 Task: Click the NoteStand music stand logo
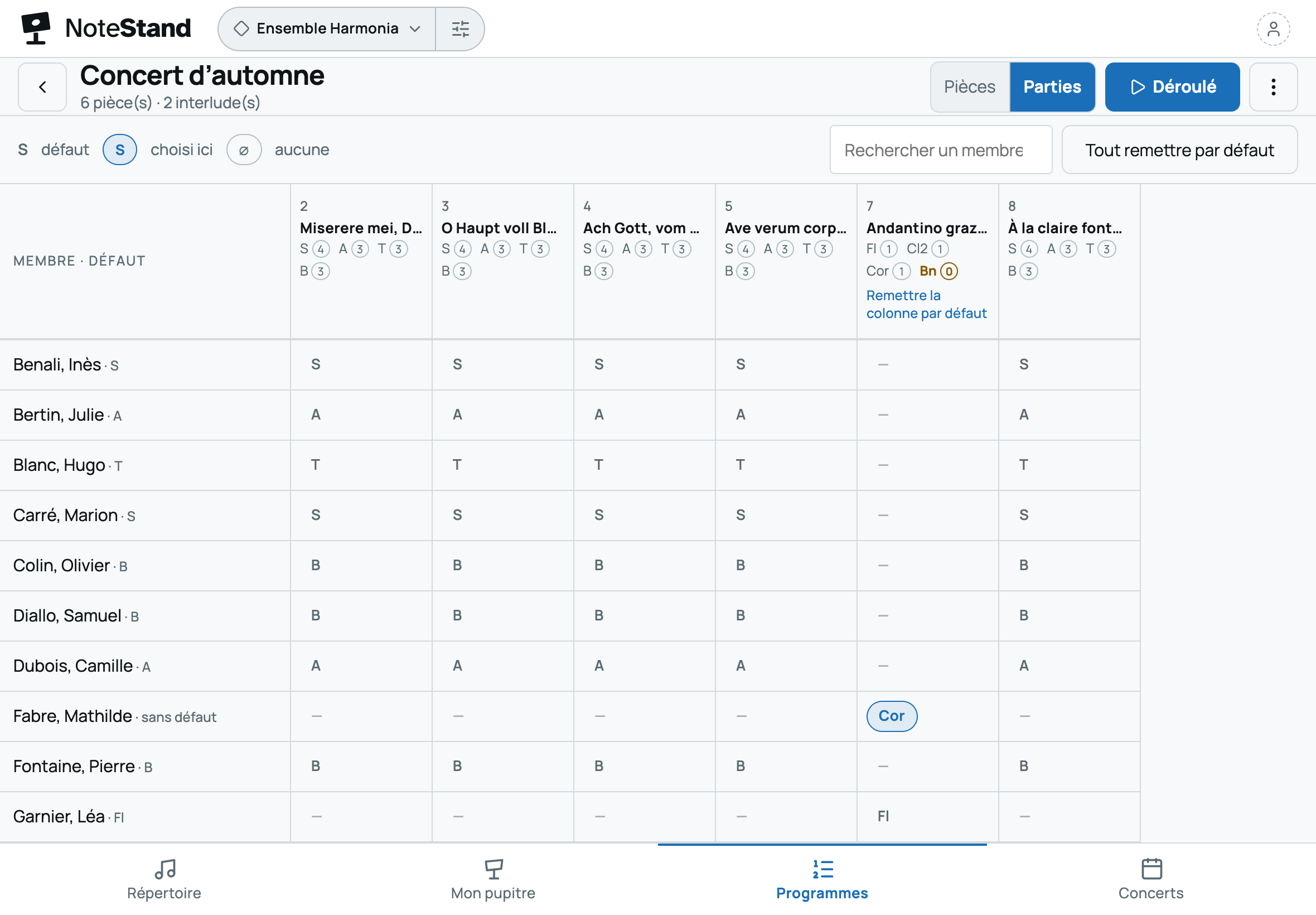click(36, 28)
